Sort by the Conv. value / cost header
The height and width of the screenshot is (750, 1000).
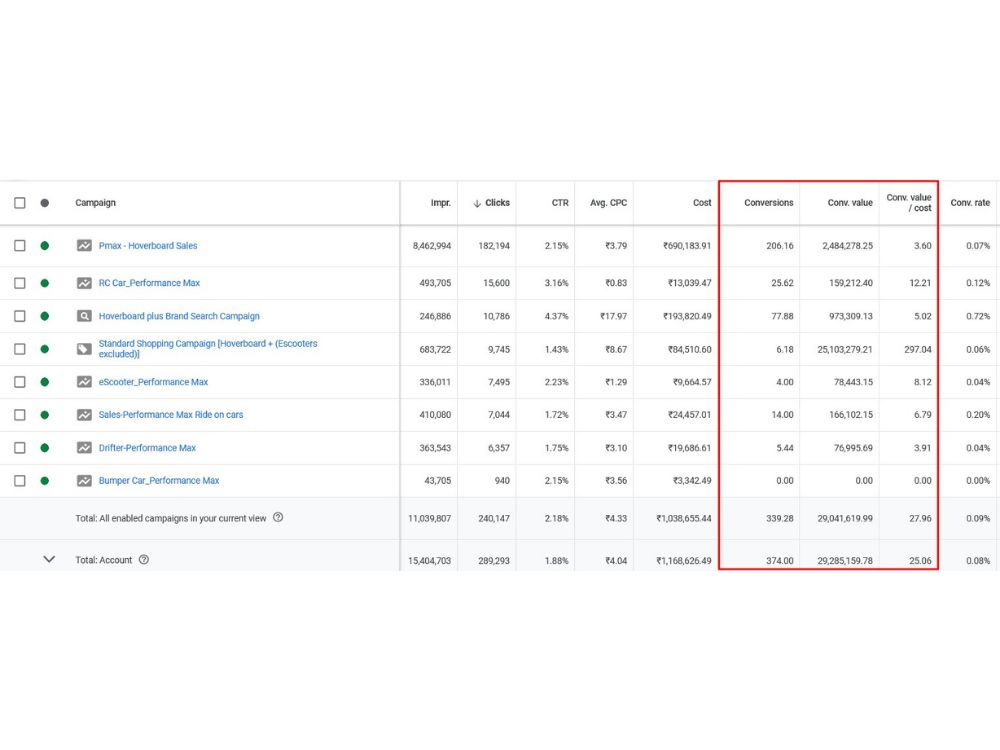[909, 203]
